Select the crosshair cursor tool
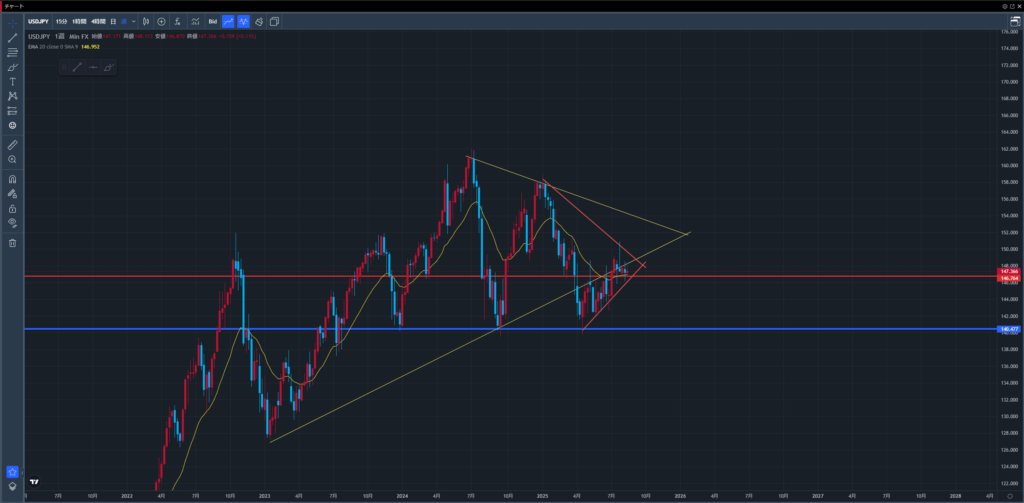This screenshot has width=1024, height=503. point(12,23)
